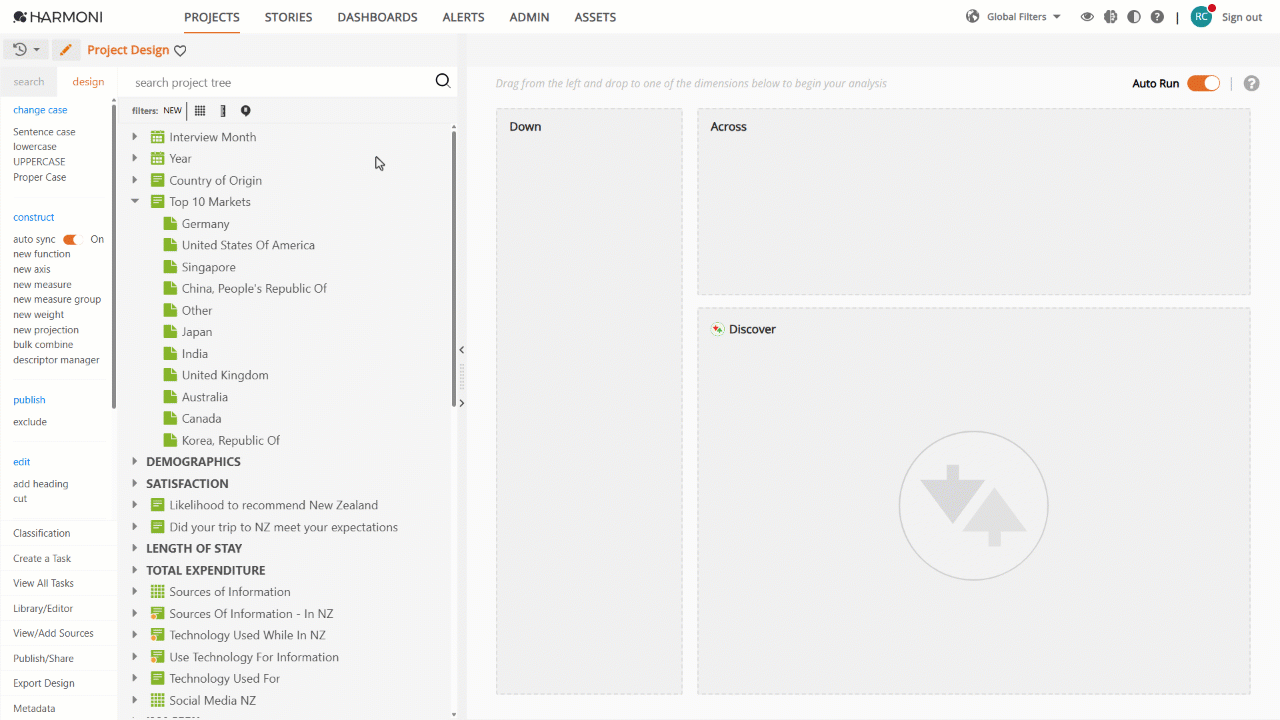This screenshot has height=720, width=1280.
Task: Open the history clock dropdown icon
Action: click(26, 50)
